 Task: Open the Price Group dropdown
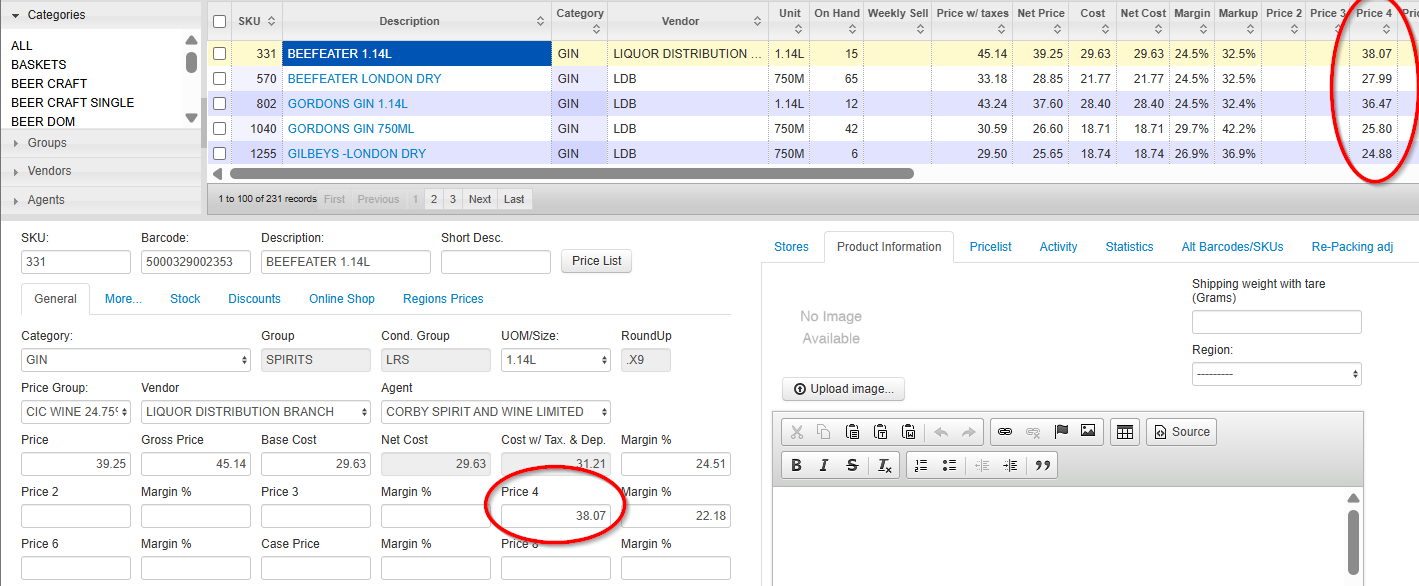click(76, 412)
